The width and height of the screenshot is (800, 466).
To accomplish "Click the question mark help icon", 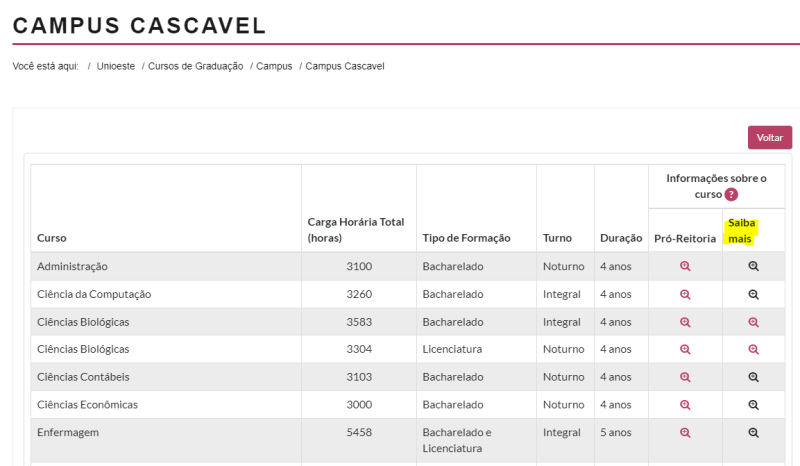I will [731, 195].
